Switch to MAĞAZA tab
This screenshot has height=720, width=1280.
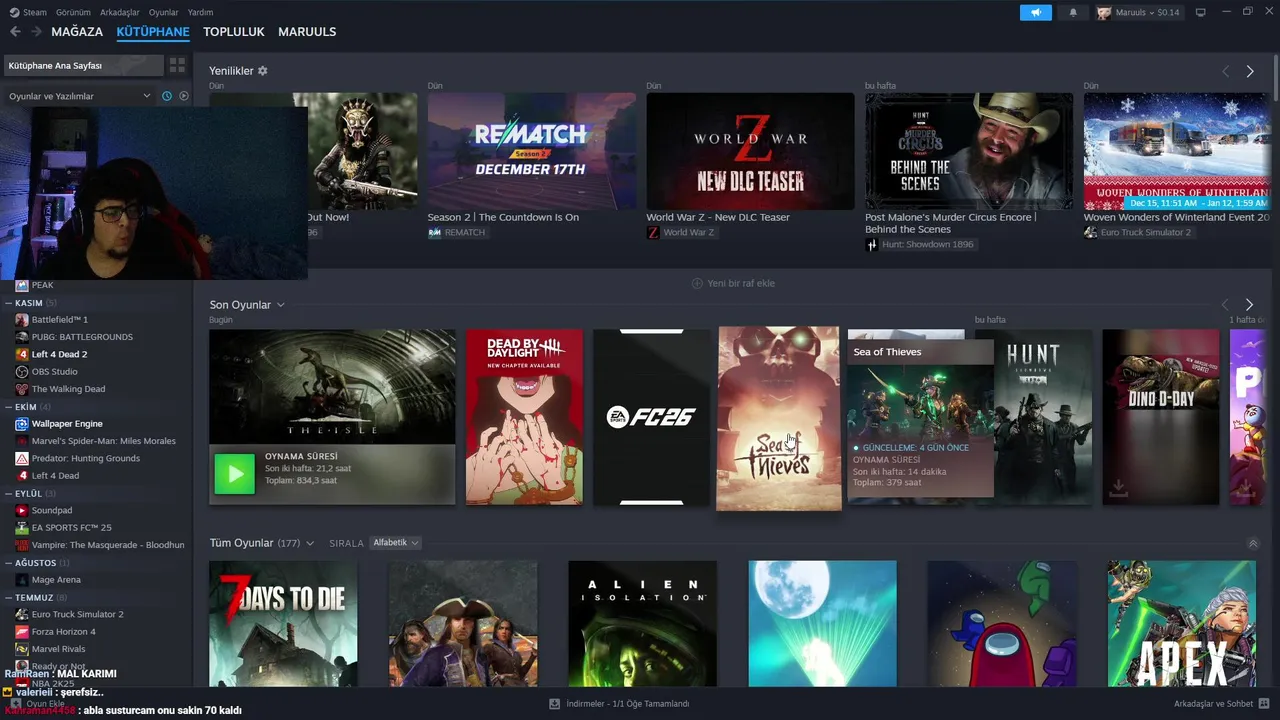coord(77,32)
